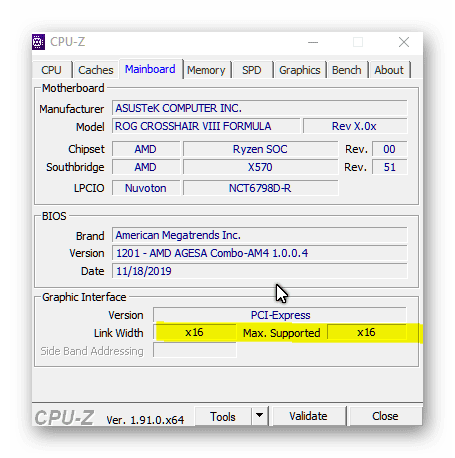455x458 pixels.
Task: Go to the Memory tab
Action: (x=207, y=70)
